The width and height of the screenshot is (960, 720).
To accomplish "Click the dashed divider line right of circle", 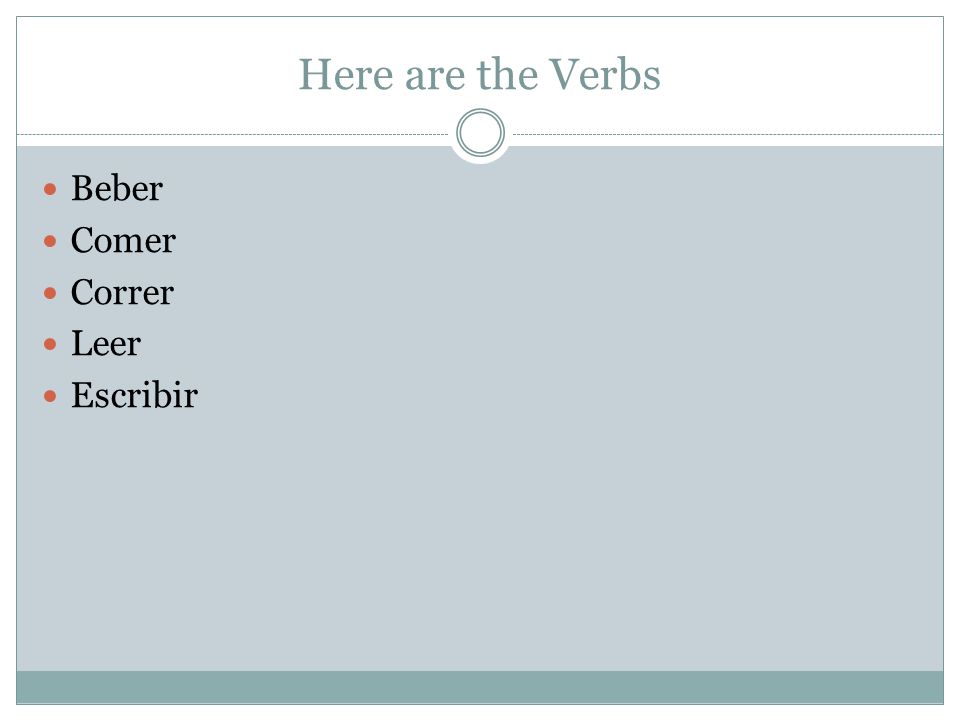I will pos(728,134).
